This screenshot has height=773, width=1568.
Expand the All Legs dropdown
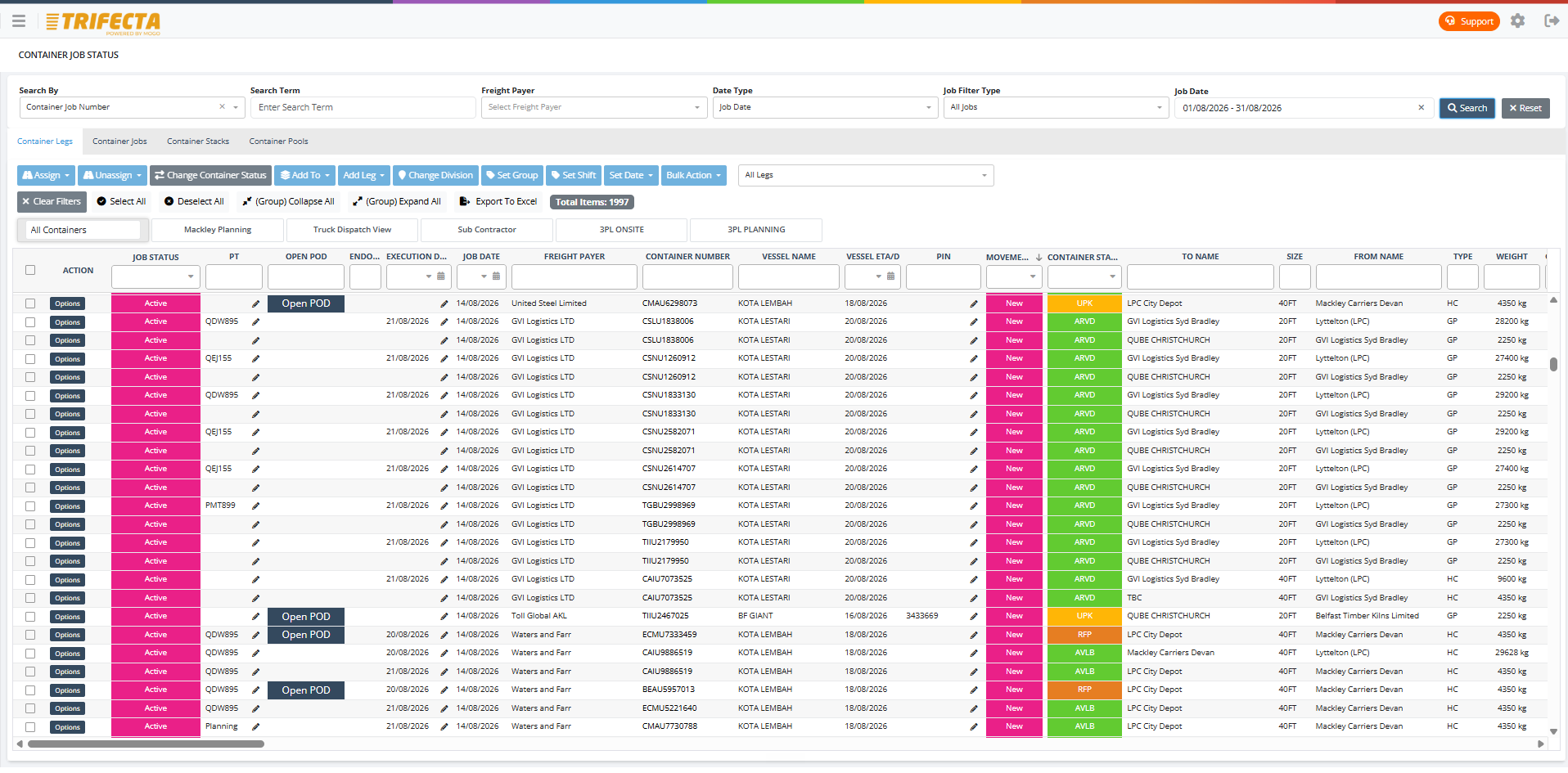(x=866, y=175)
